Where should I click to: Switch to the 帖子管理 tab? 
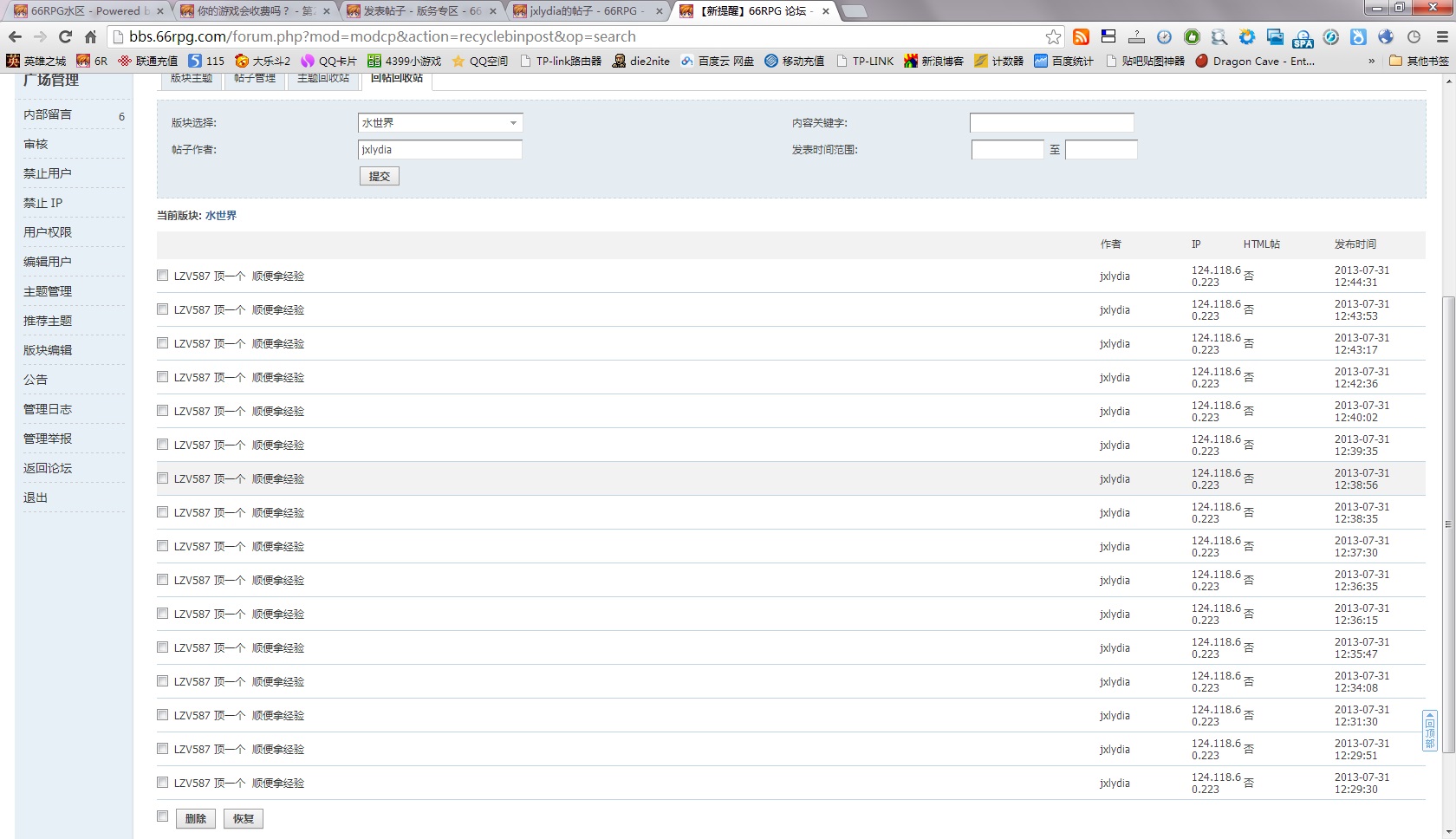coord(255,79)
